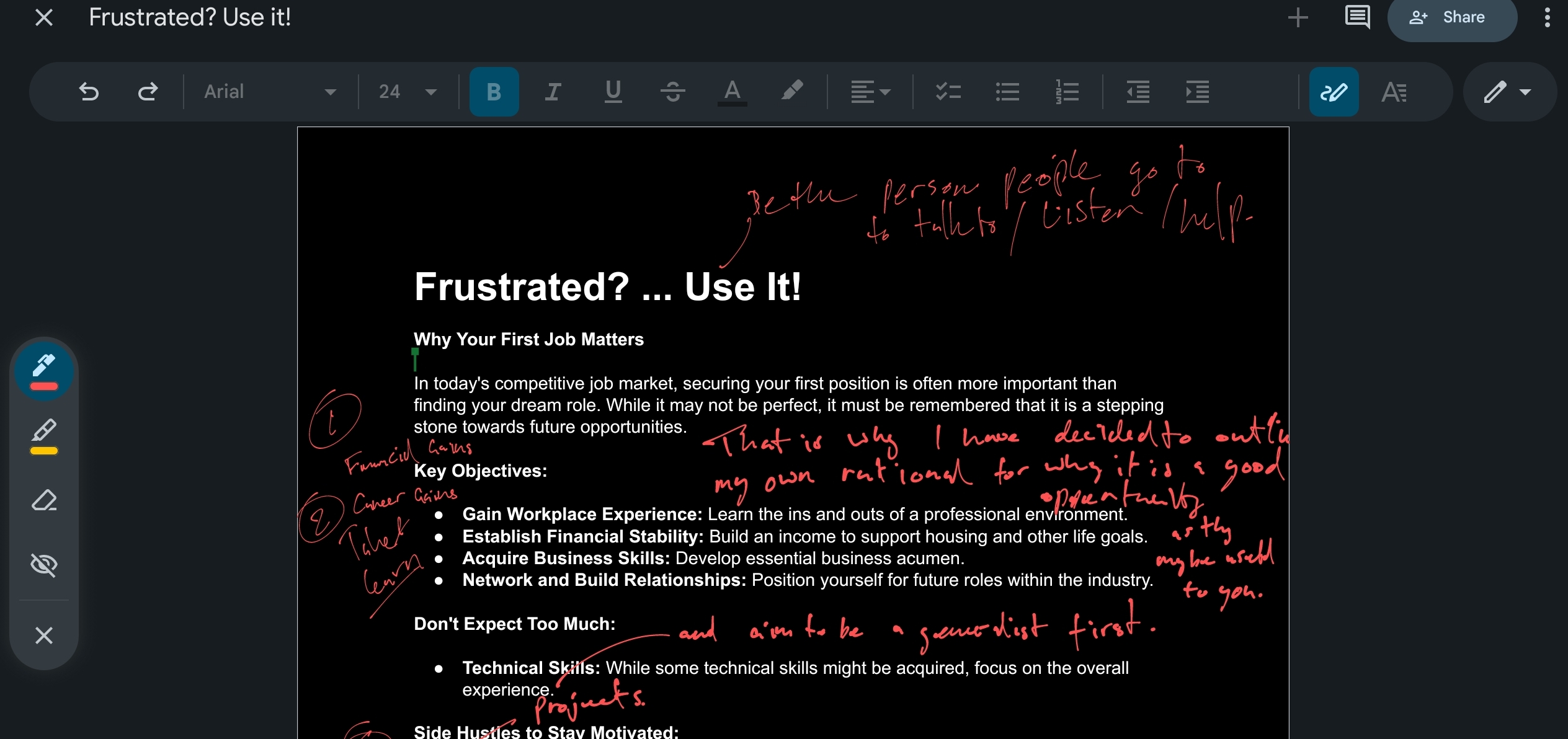Click the heading 'Frustrated? ... Use It!'
Image resolution: width=1568 pixels, height=739 pixels.
(x=607, y=286)
